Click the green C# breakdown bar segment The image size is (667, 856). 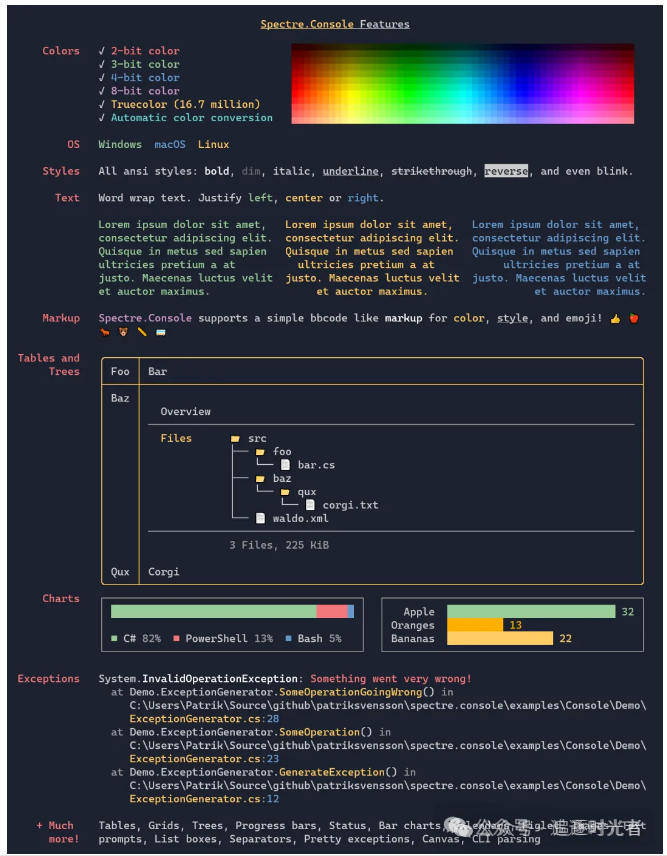213,611
